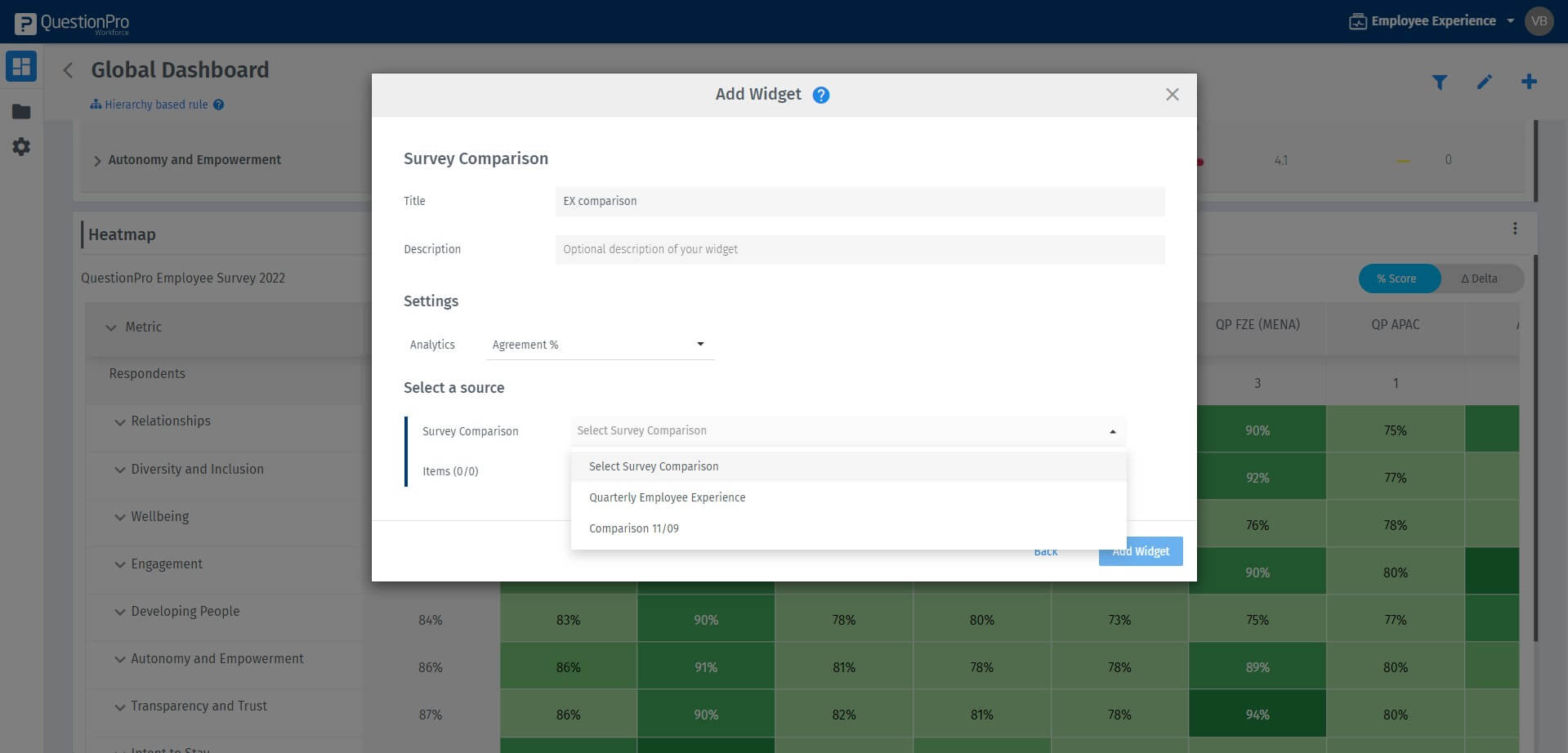Go back using arrow beside Global Dashboard

tap(69, 70)
